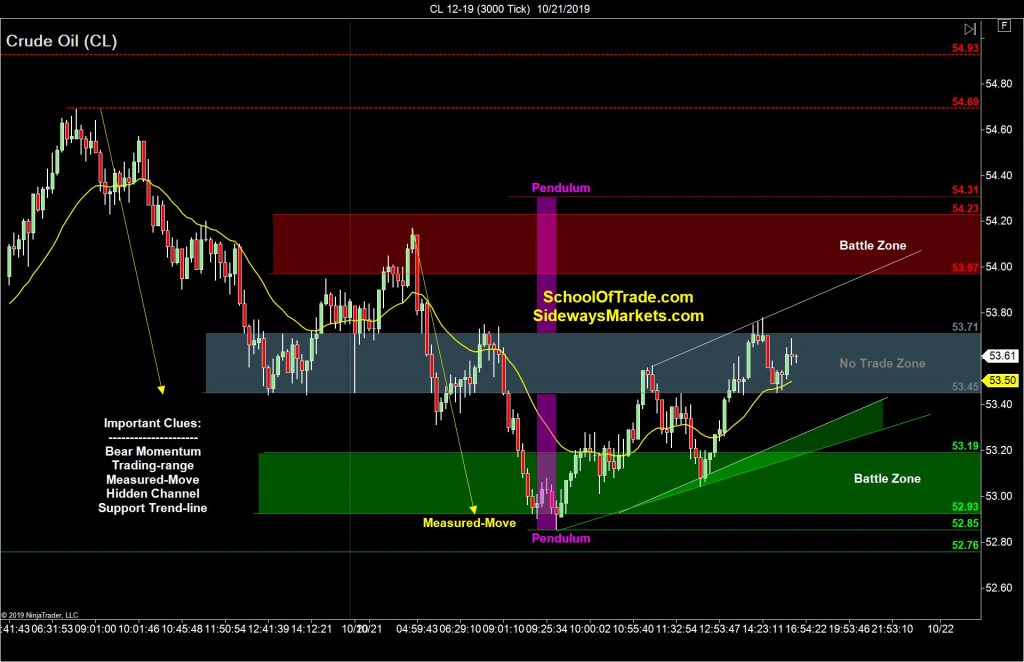The width and height of the screenshot is (1024, 662).
Task: Select the white 53.61 current price marker
Action: tap(1001, 356)
